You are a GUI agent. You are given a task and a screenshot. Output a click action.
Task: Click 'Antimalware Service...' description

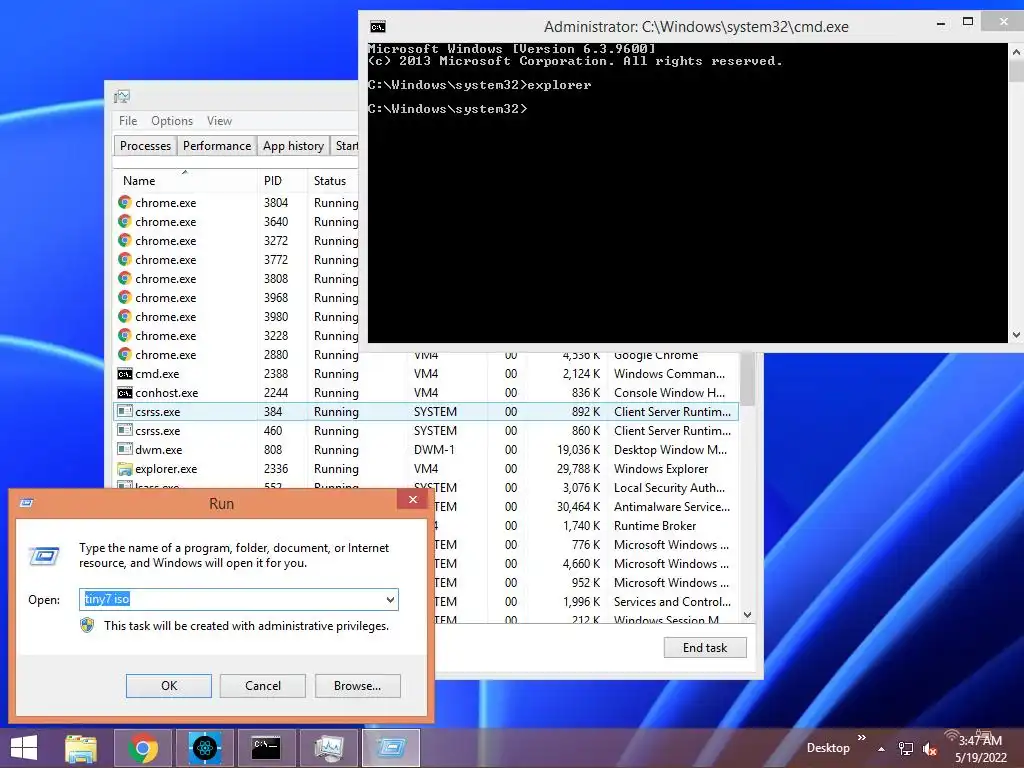672,507
